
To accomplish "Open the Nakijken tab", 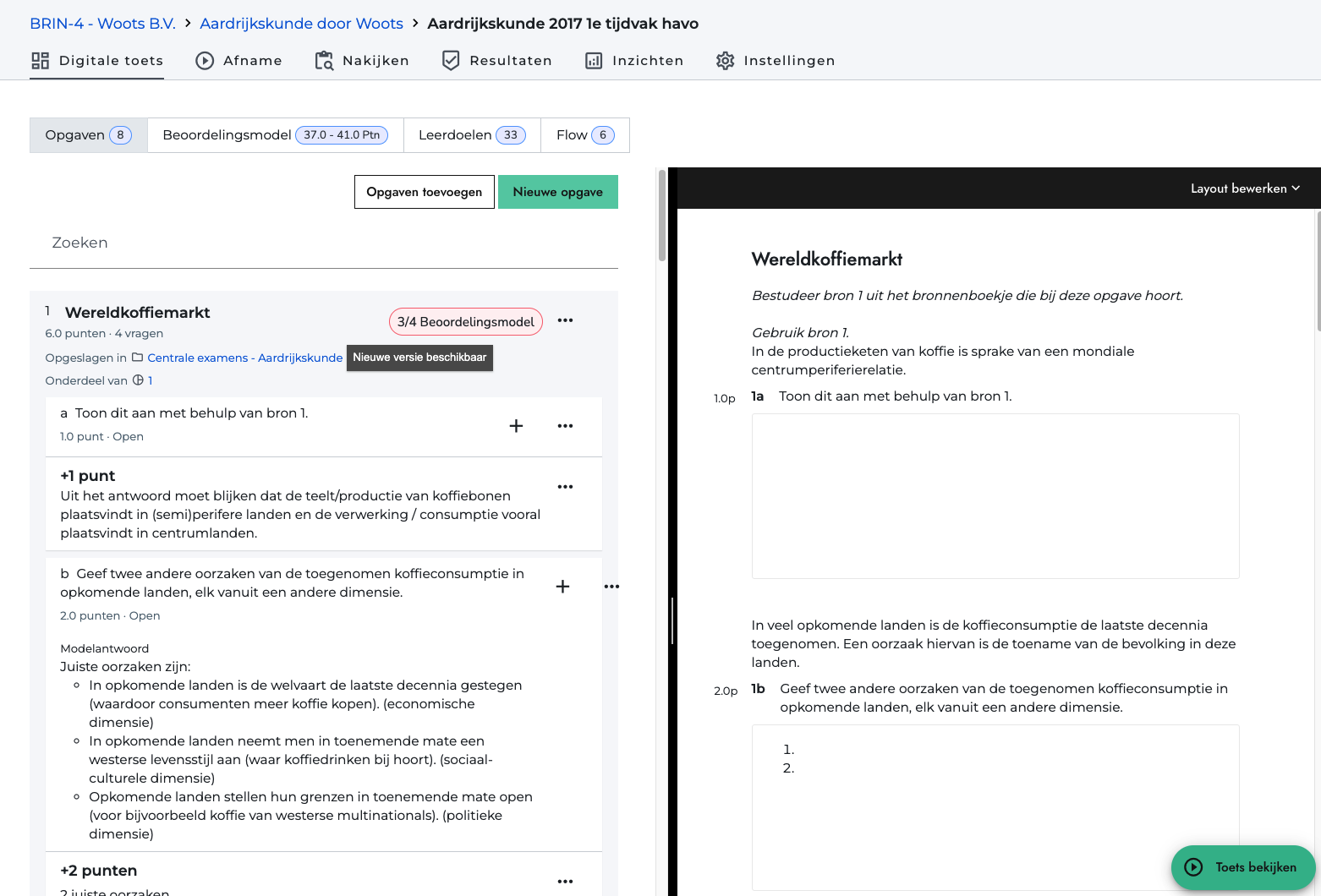I will click(362, 60).
